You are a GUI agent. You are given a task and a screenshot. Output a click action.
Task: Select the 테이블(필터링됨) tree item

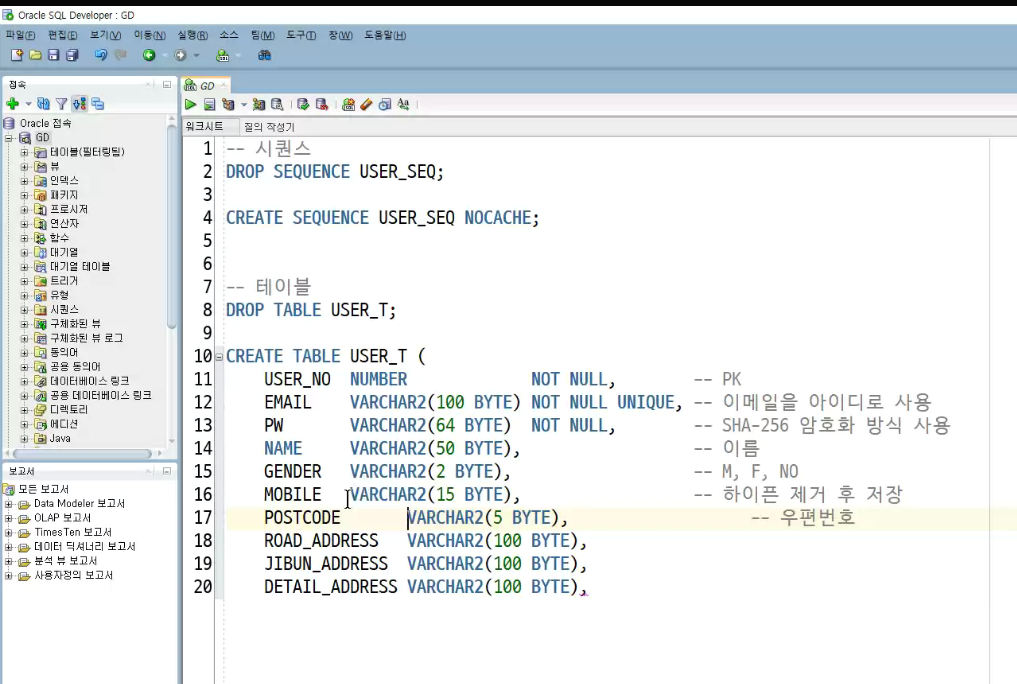[87, 152]
